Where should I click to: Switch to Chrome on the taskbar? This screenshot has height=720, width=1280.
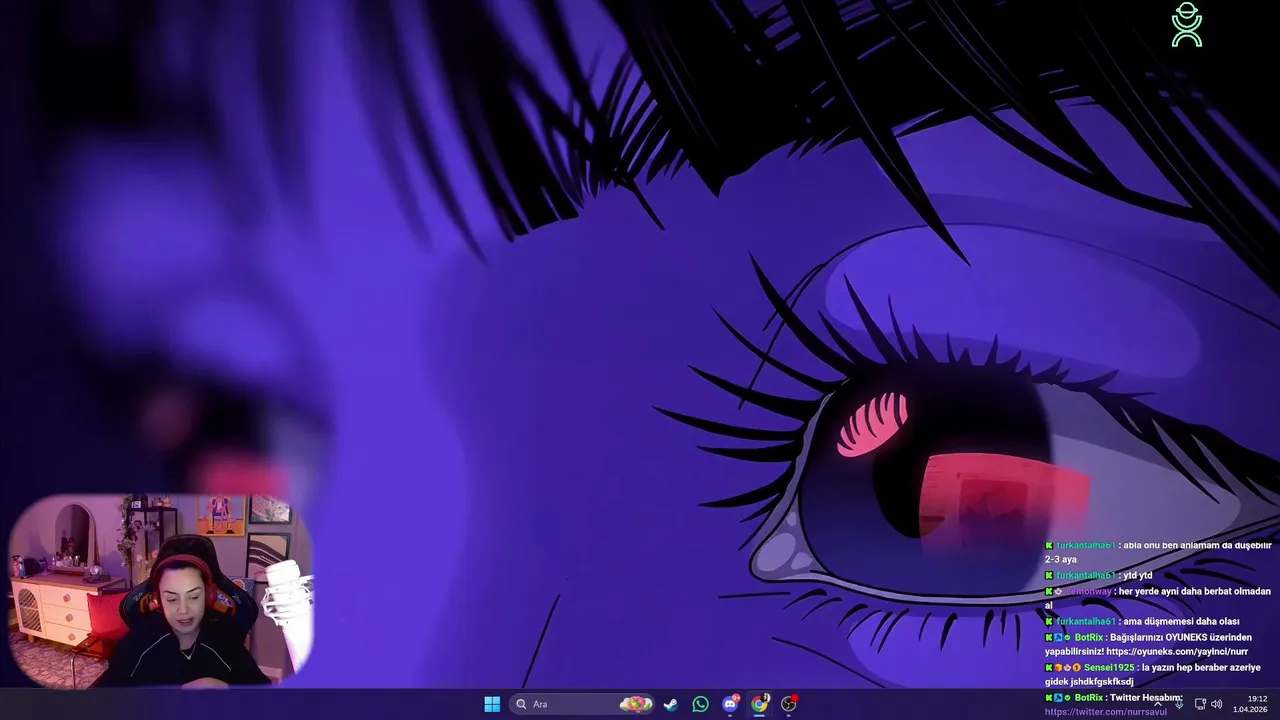click(x=759, y=704)
